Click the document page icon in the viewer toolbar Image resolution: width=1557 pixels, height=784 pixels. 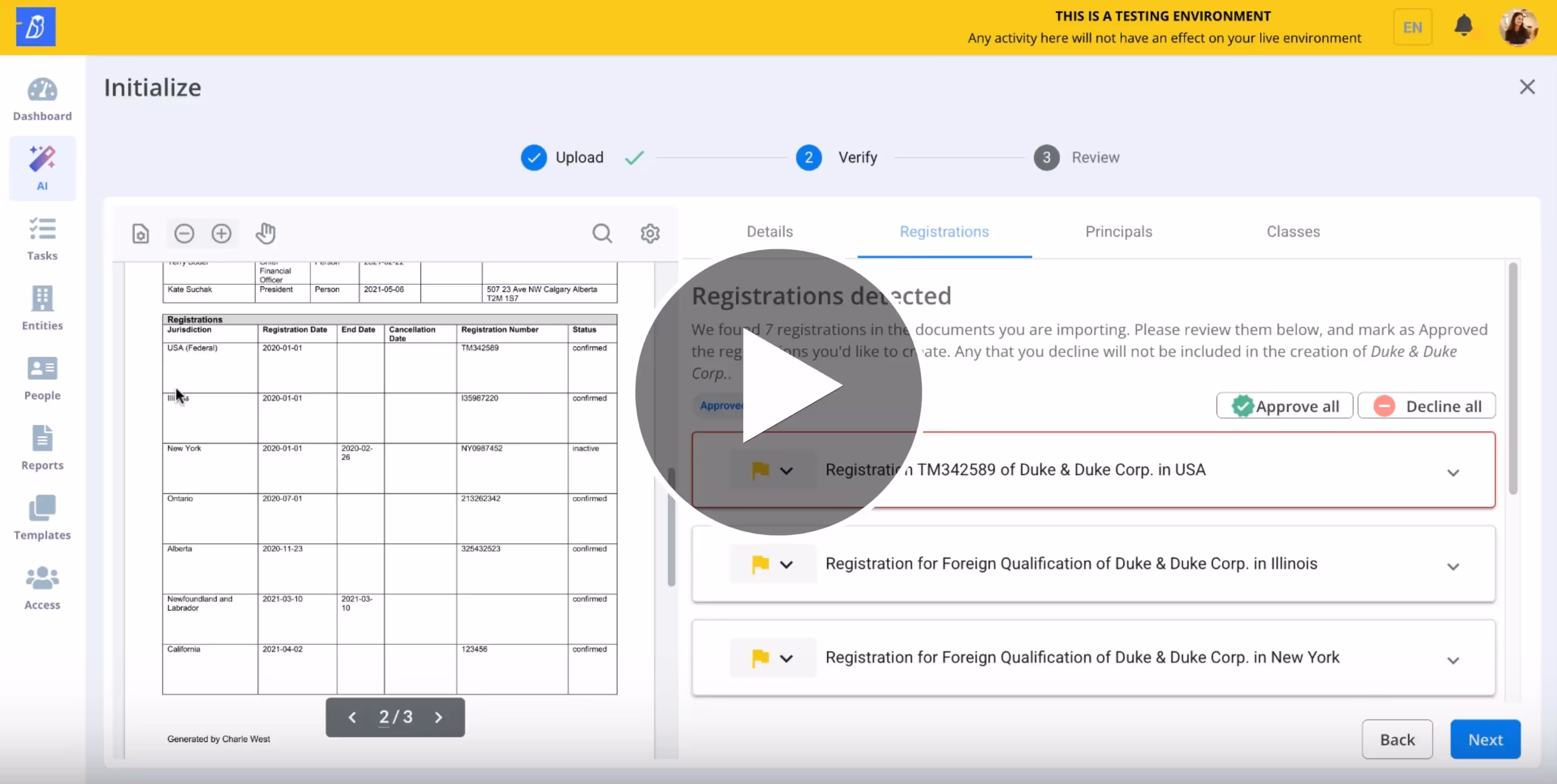coord(140,233)
